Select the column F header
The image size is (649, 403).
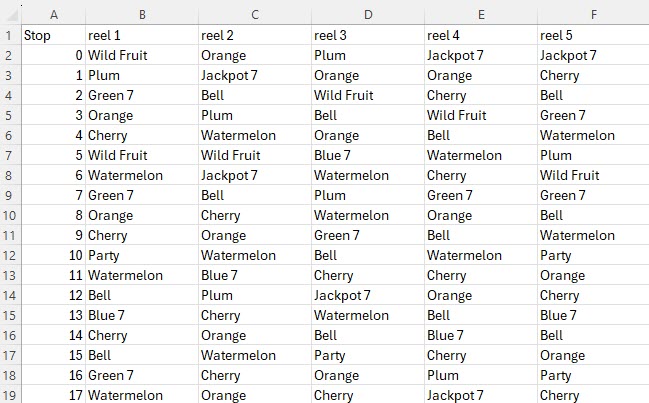(x=593, y=12)
